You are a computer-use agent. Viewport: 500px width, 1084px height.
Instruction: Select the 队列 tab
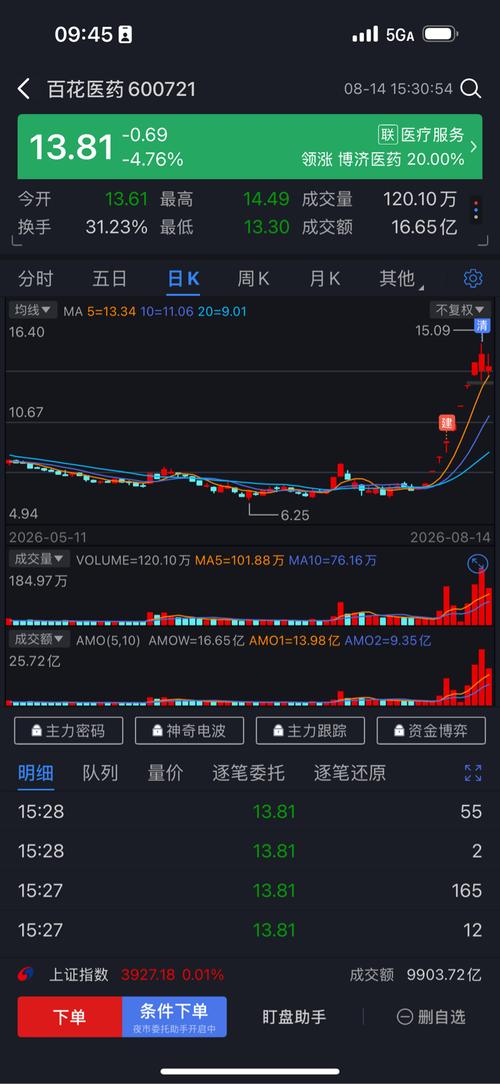coord(100,773)
